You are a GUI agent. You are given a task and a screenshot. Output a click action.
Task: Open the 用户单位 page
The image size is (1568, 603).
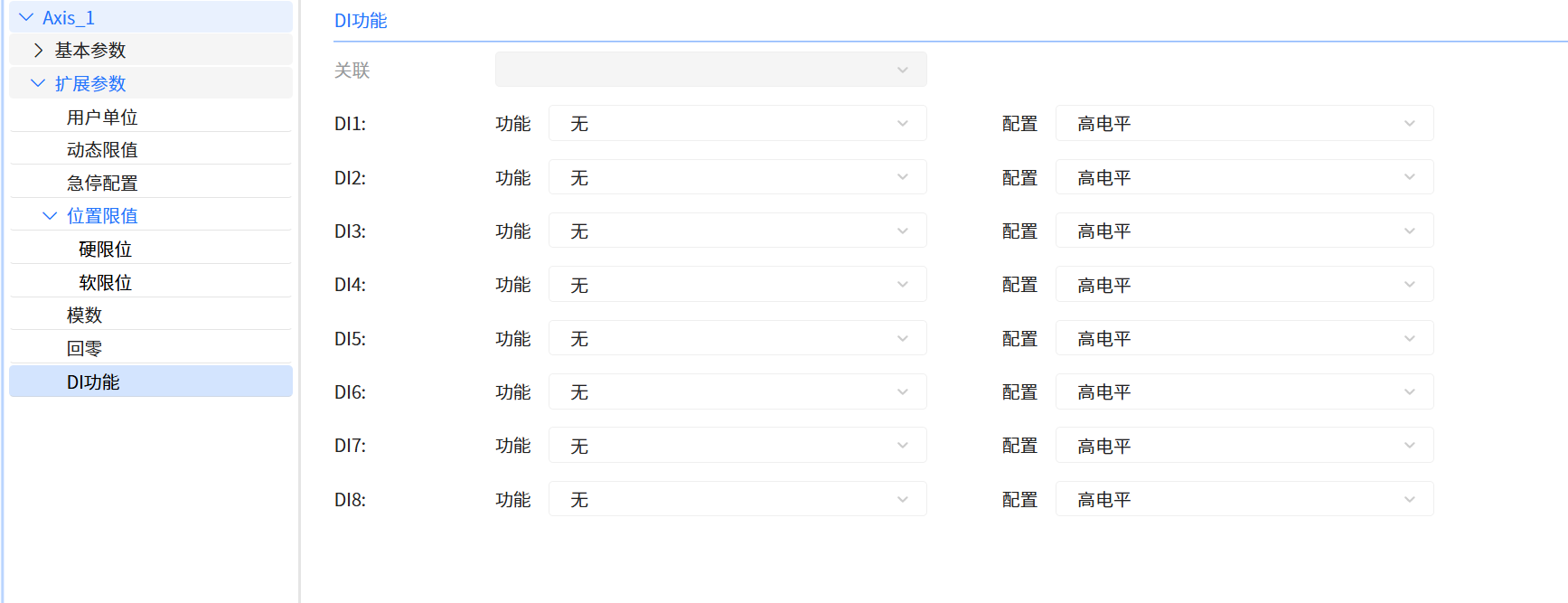click(102, 118)
